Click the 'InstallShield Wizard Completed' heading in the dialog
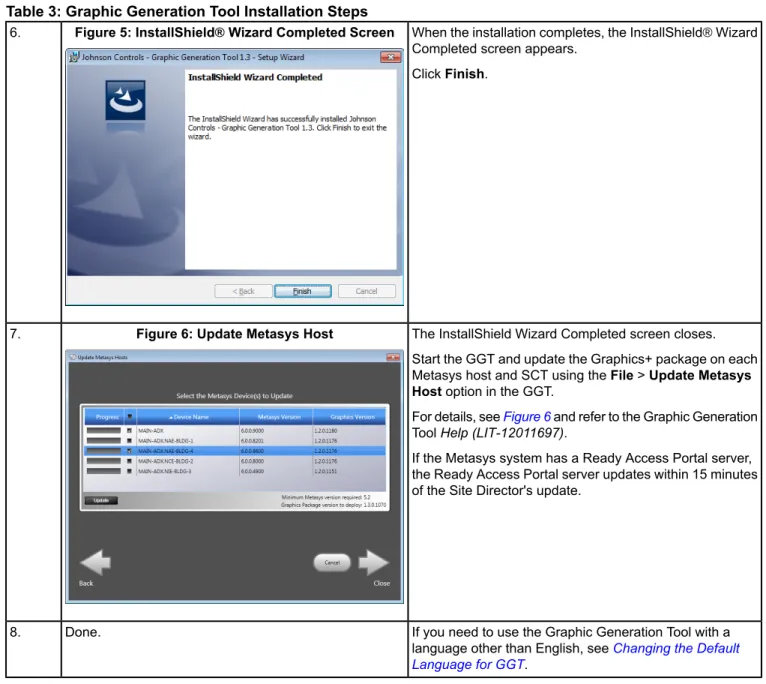Image resolution: width=766 pixels, height=684 pixels. click(255, 77)
